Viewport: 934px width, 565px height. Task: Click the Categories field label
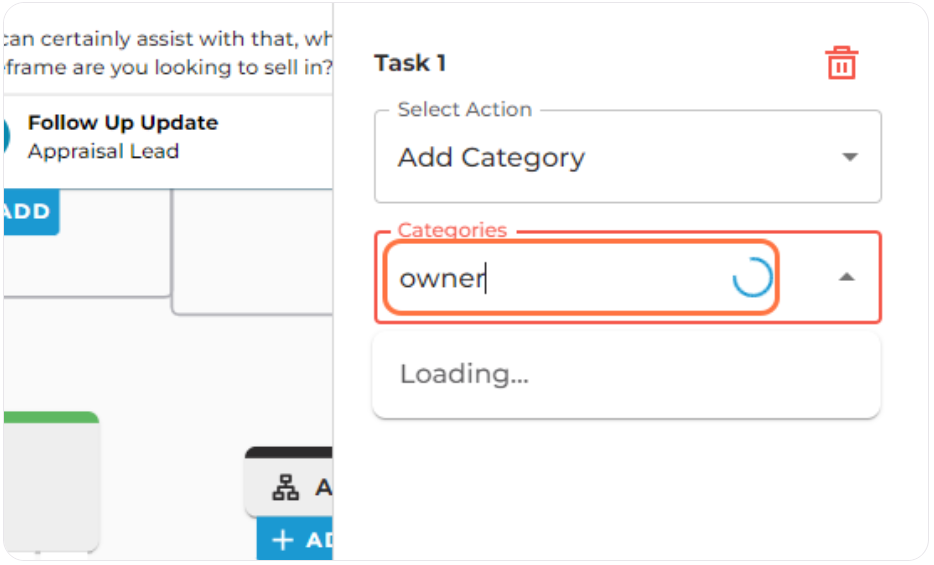(x=452, y=230)
